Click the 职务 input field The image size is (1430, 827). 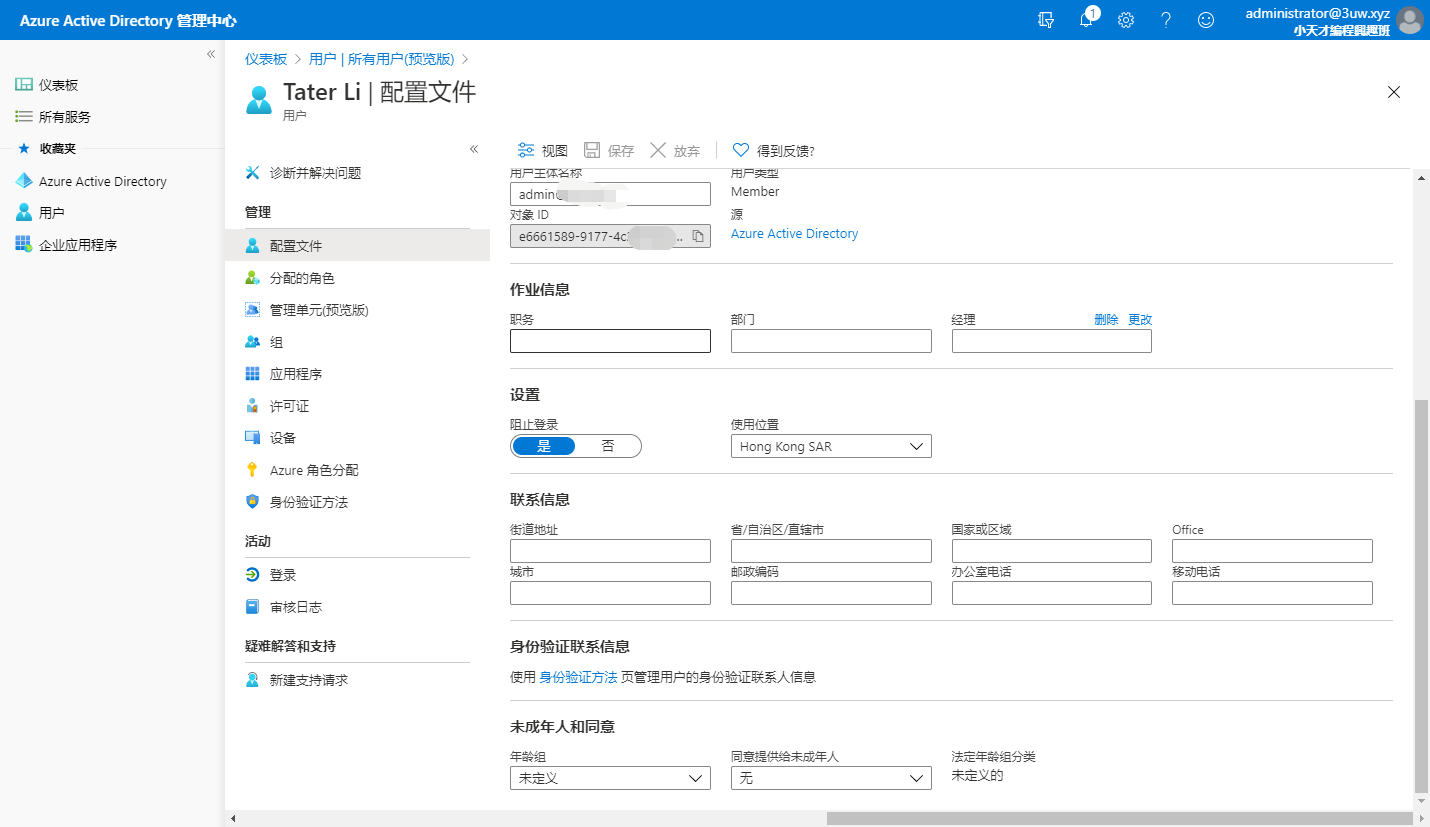(x=610, y=341)
